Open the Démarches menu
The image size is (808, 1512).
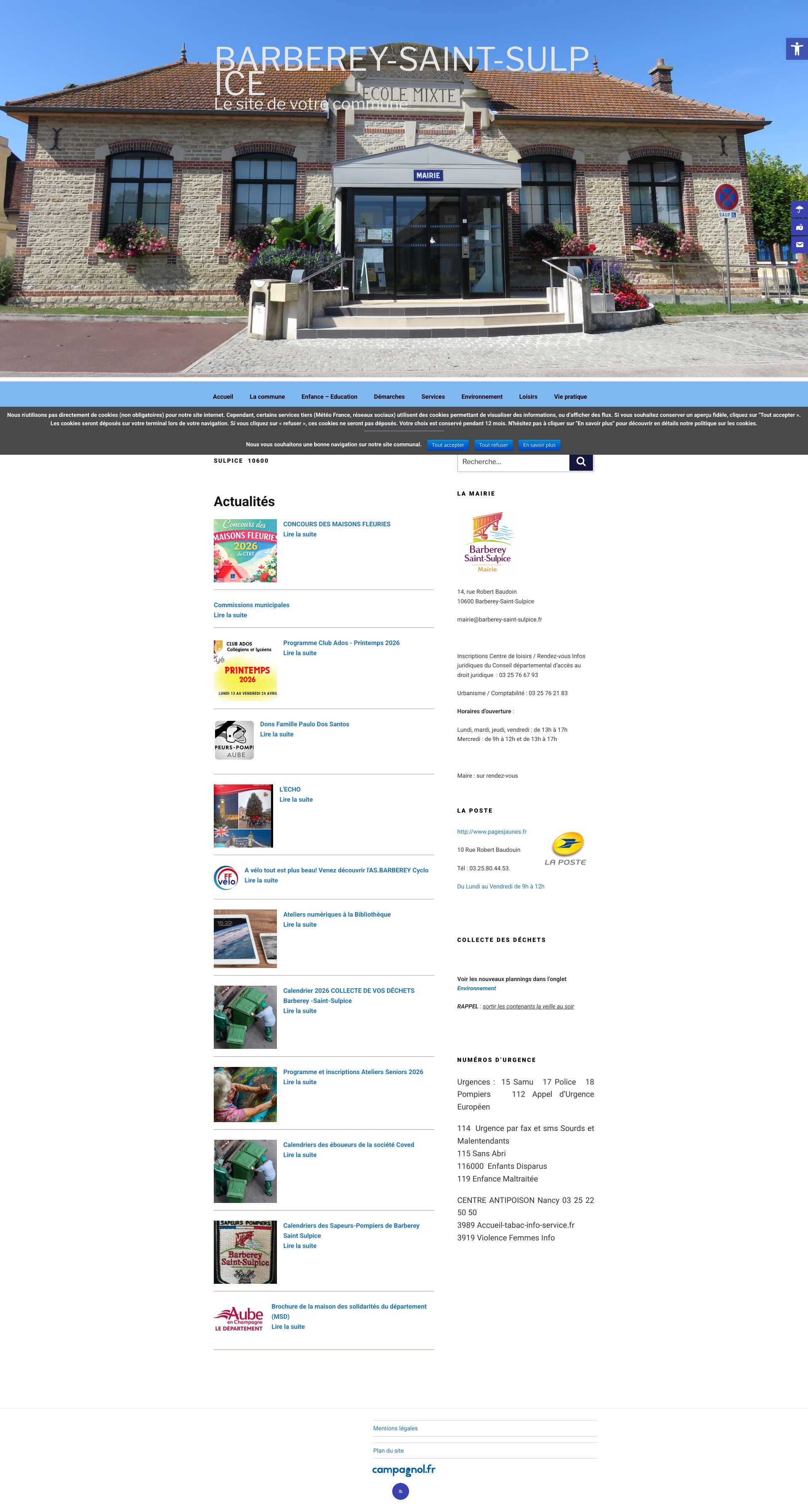(389, 397)
